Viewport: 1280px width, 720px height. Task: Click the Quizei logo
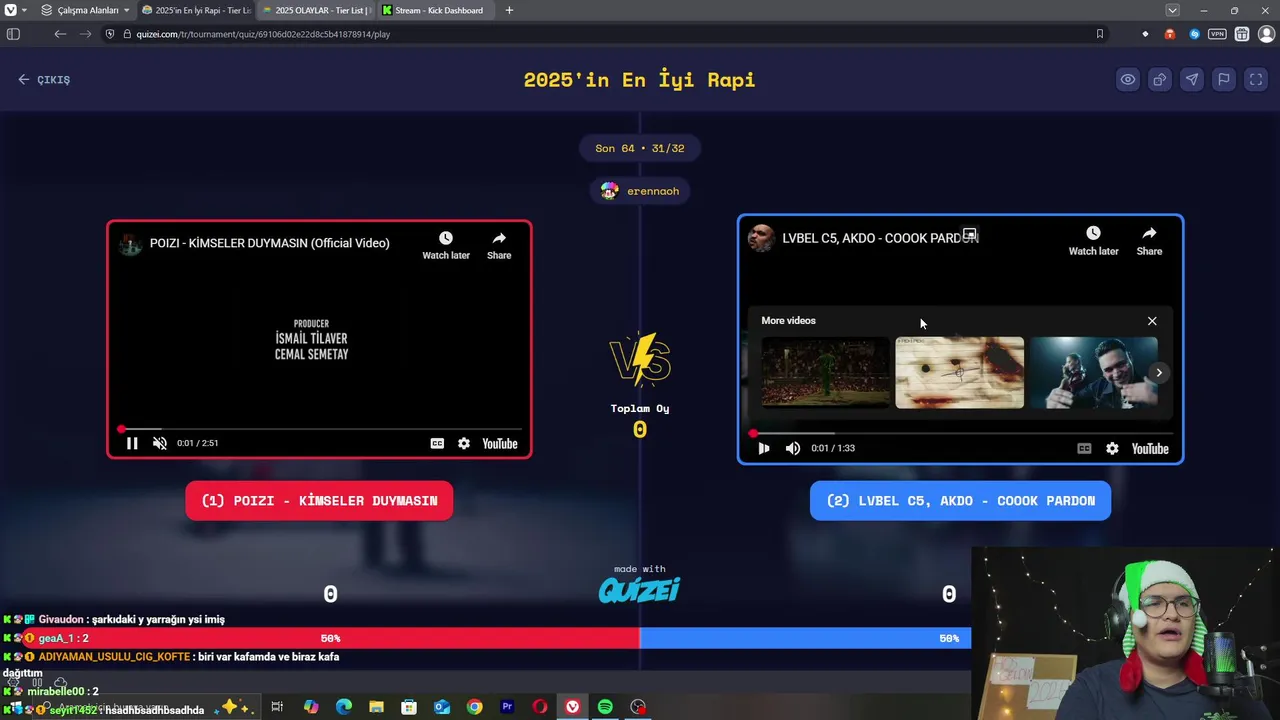pyautogui.click(x=639, y=590)
